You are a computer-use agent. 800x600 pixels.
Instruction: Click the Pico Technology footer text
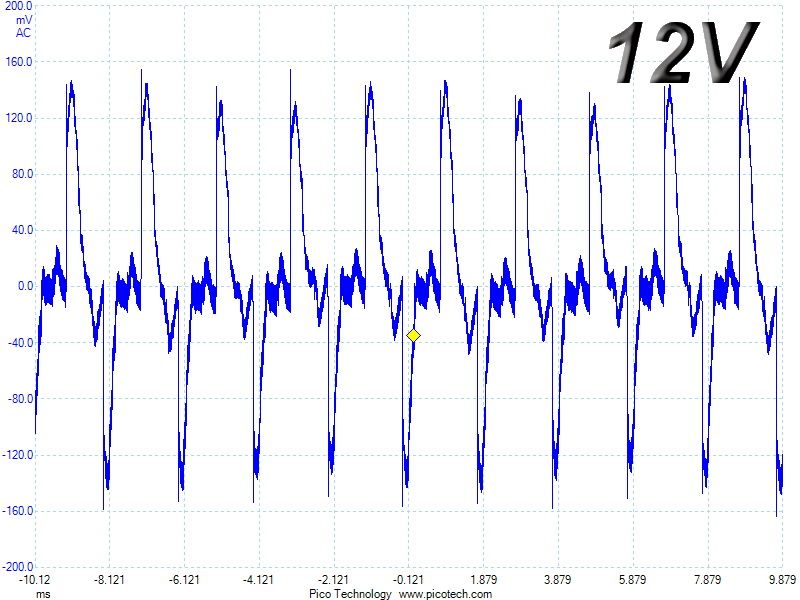click(x=350, y=594)
